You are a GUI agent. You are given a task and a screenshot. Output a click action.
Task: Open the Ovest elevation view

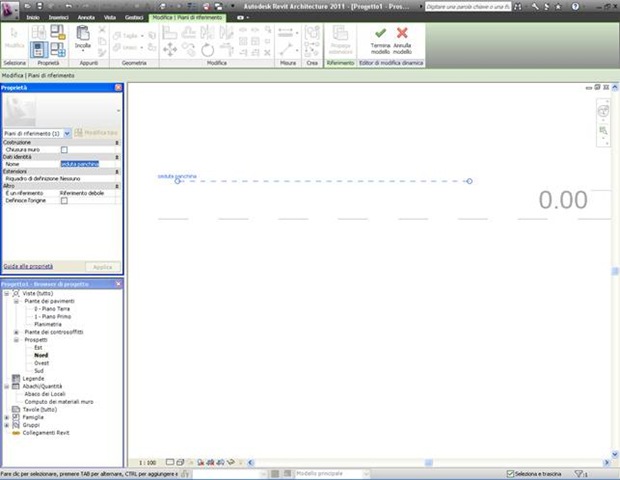41,363
